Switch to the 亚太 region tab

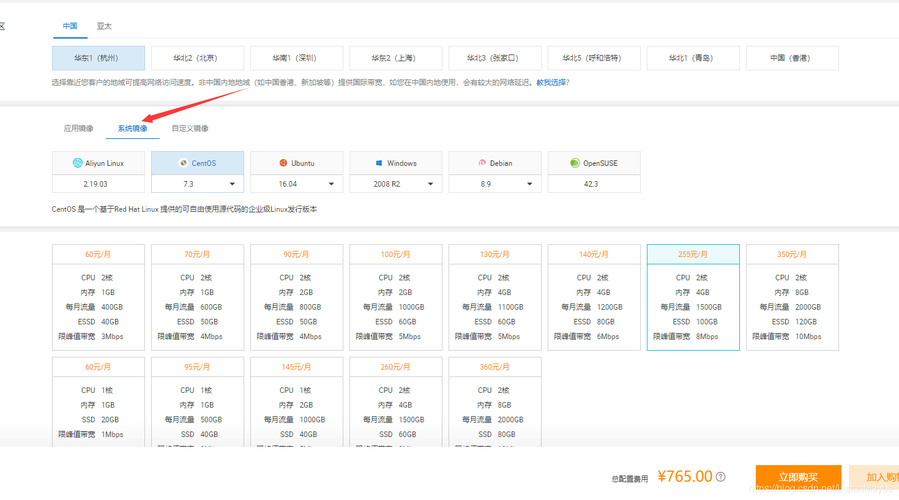(x=104, y=26)
